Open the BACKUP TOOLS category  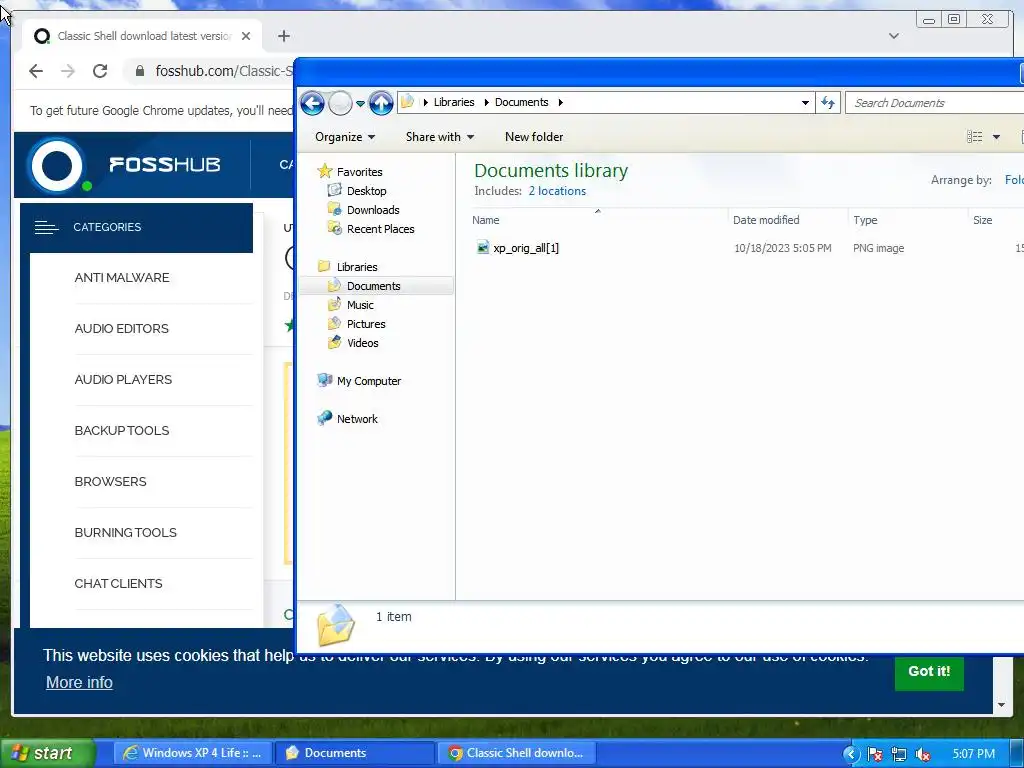pyautogui.click(x=121, y=430)
